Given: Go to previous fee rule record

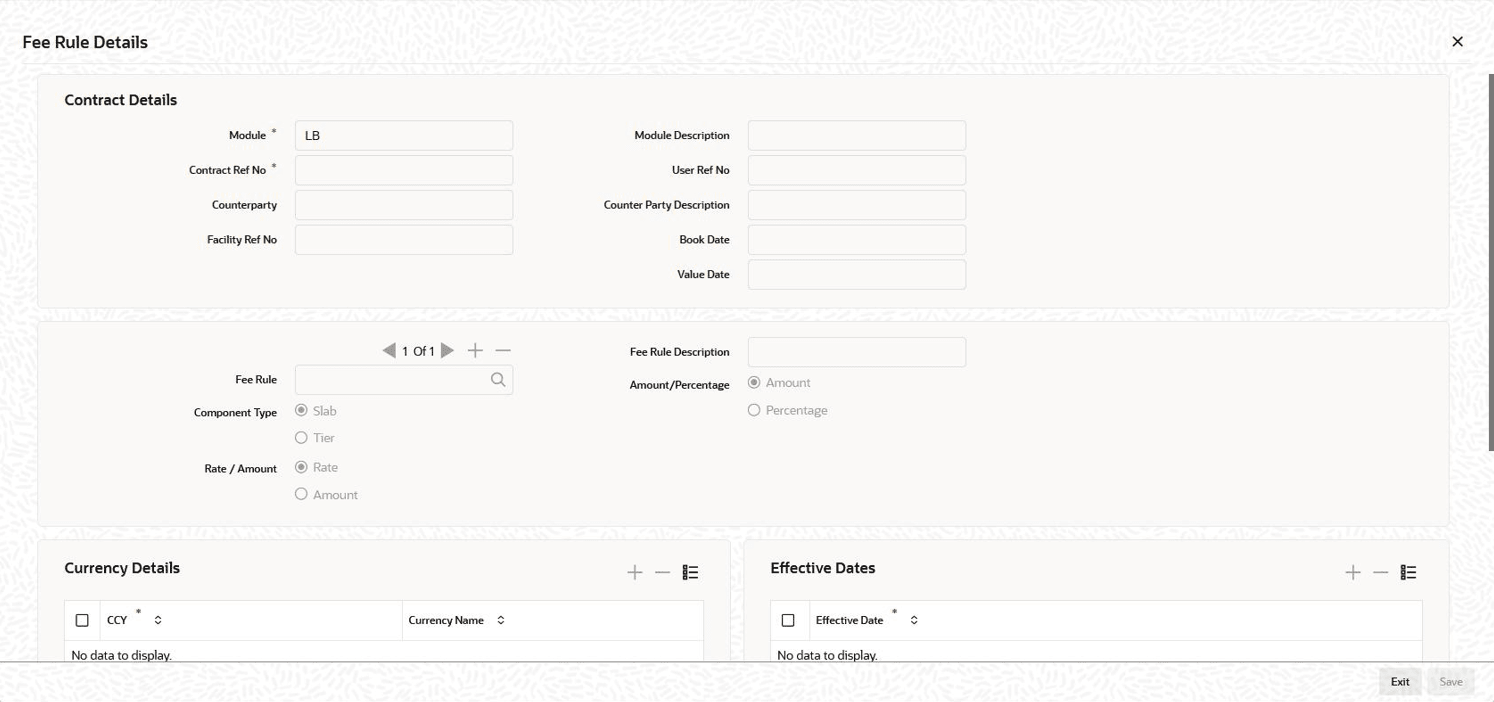Looking at the screenshot, I should 389,351.
